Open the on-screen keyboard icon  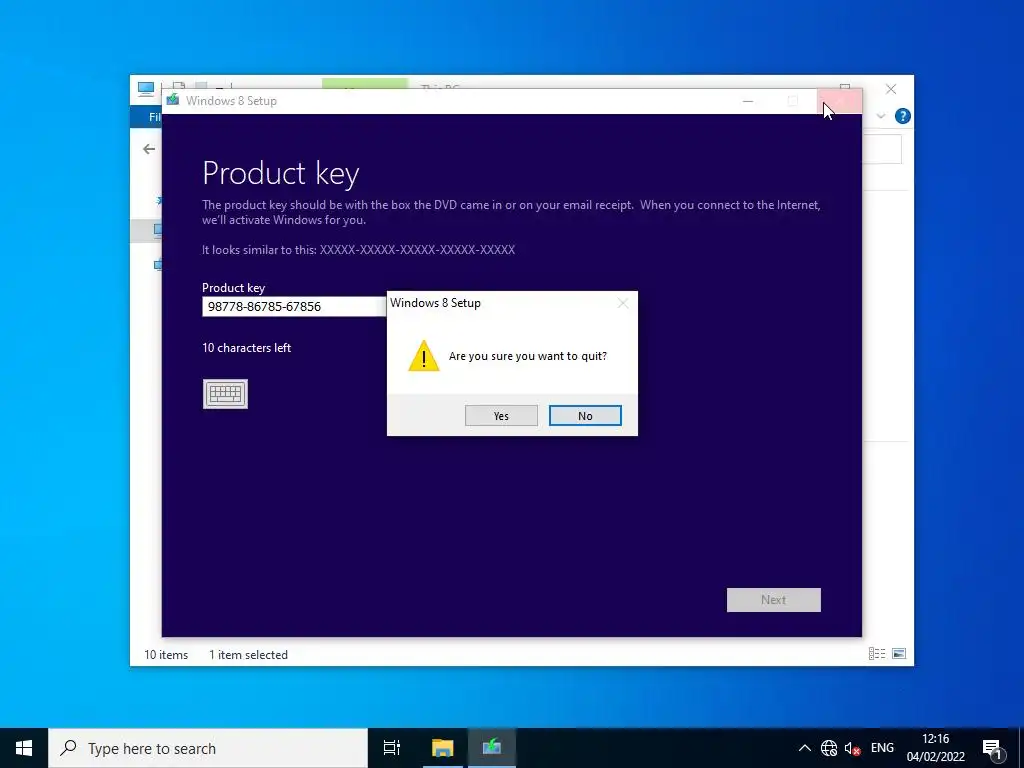pyautogui.click(x=225, y=394)
